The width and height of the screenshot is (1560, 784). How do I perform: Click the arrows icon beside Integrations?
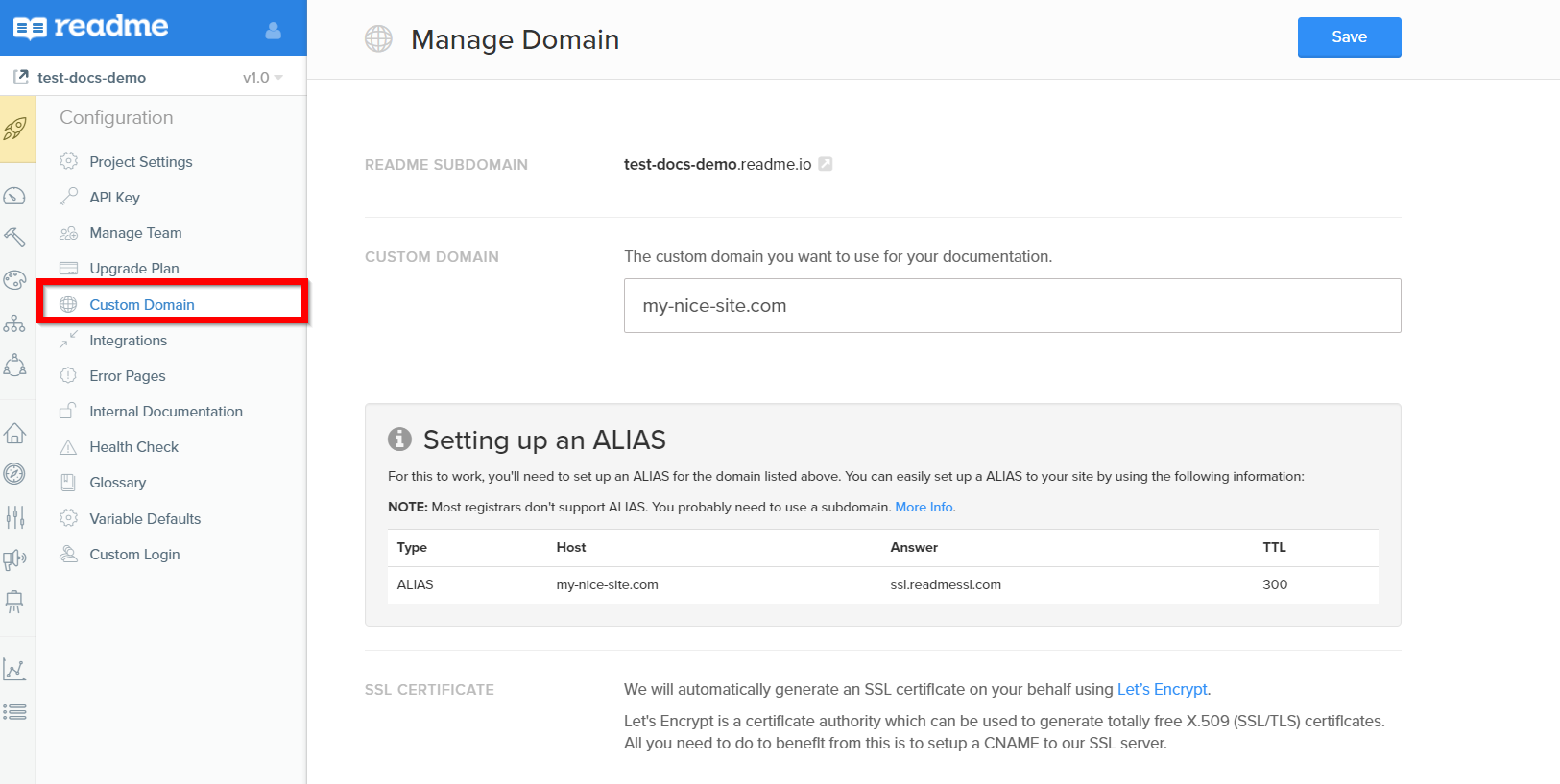click(68, 340)
